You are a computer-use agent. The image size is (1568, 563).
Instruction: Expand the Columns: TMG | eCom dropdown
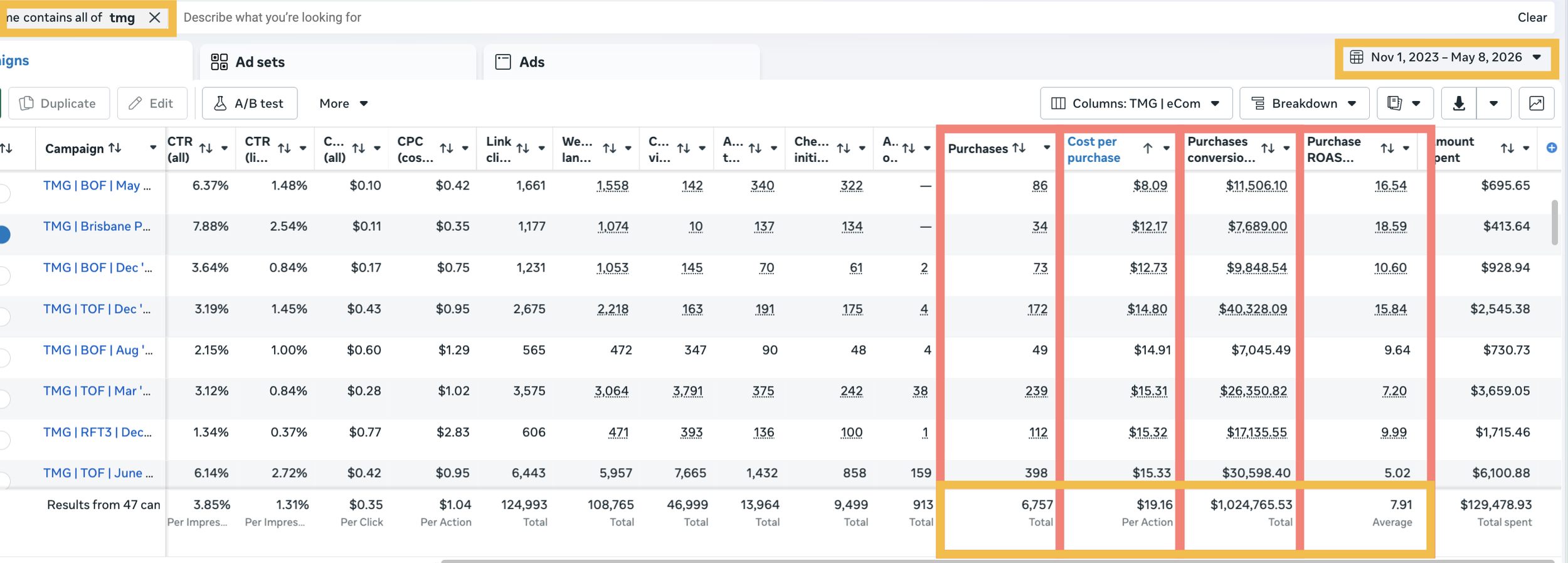coord(1136,104)
